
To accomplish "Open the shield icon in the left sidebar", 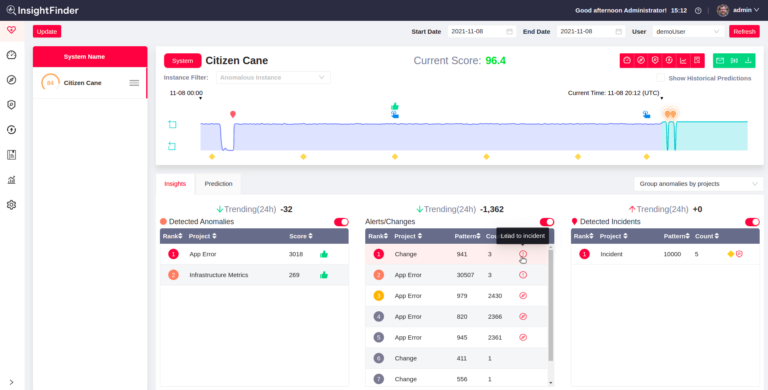I will tap(11, 105).
